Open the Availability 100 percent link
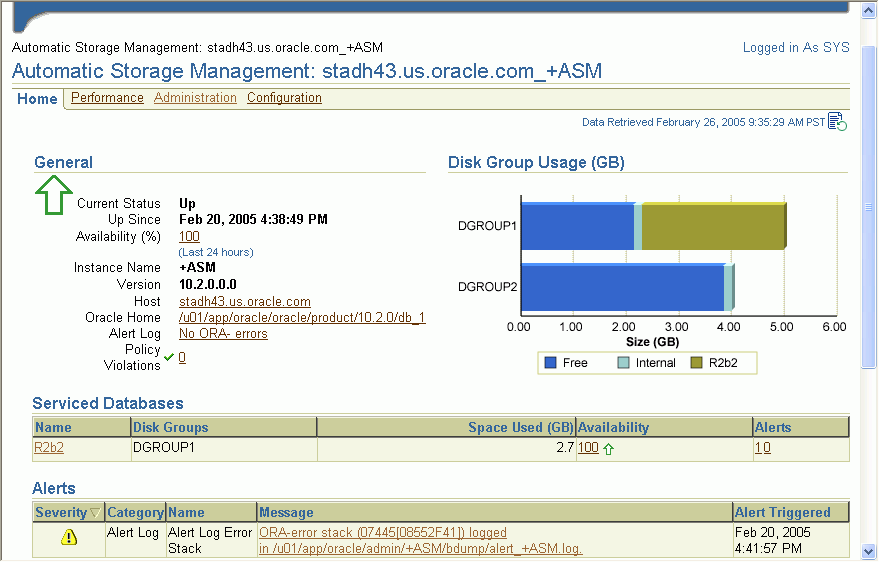The height and width of the screenshot is (562, 879). pyautogui.click(x=189, y=237)
